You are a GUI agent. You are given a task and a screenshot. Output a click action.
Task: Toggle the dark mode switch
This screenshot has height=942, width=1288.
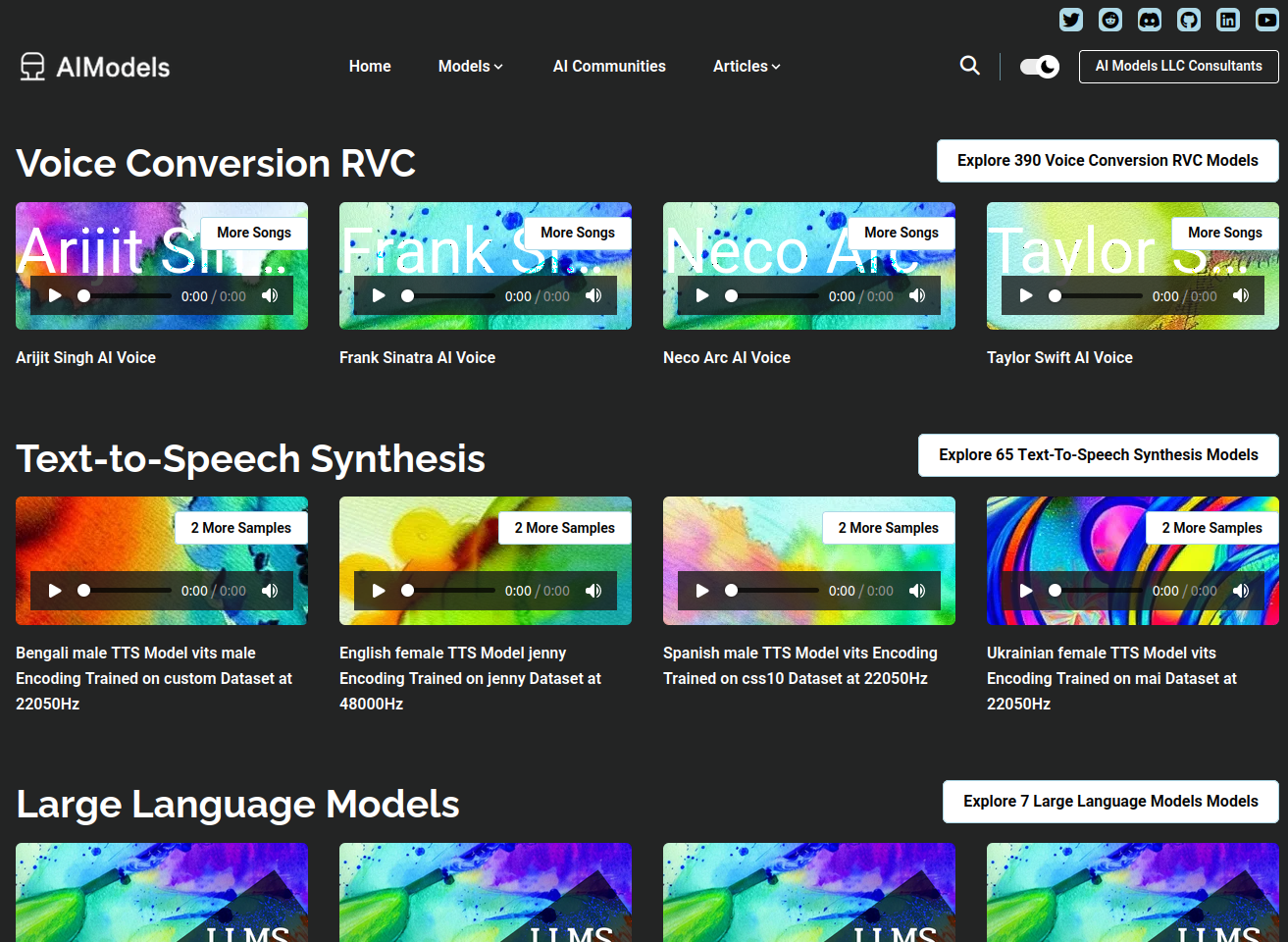1039,67
